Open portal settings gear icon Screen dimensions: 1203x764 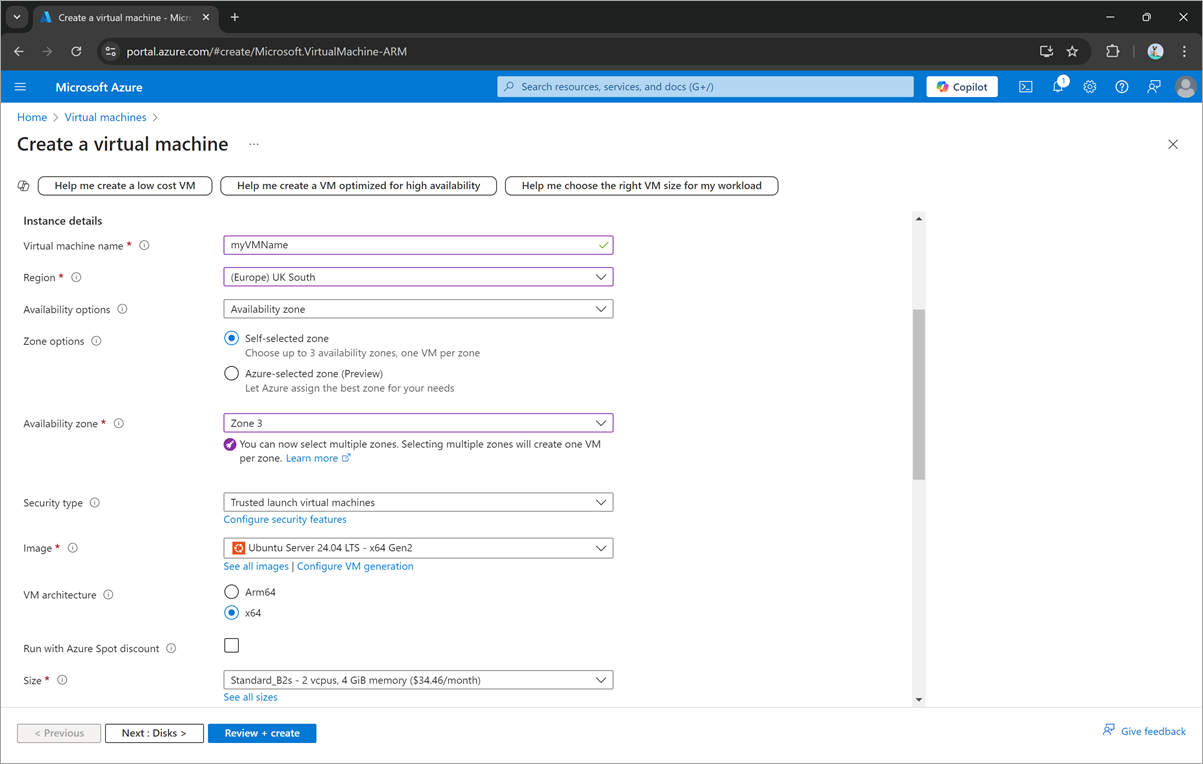coord(1089,87)
